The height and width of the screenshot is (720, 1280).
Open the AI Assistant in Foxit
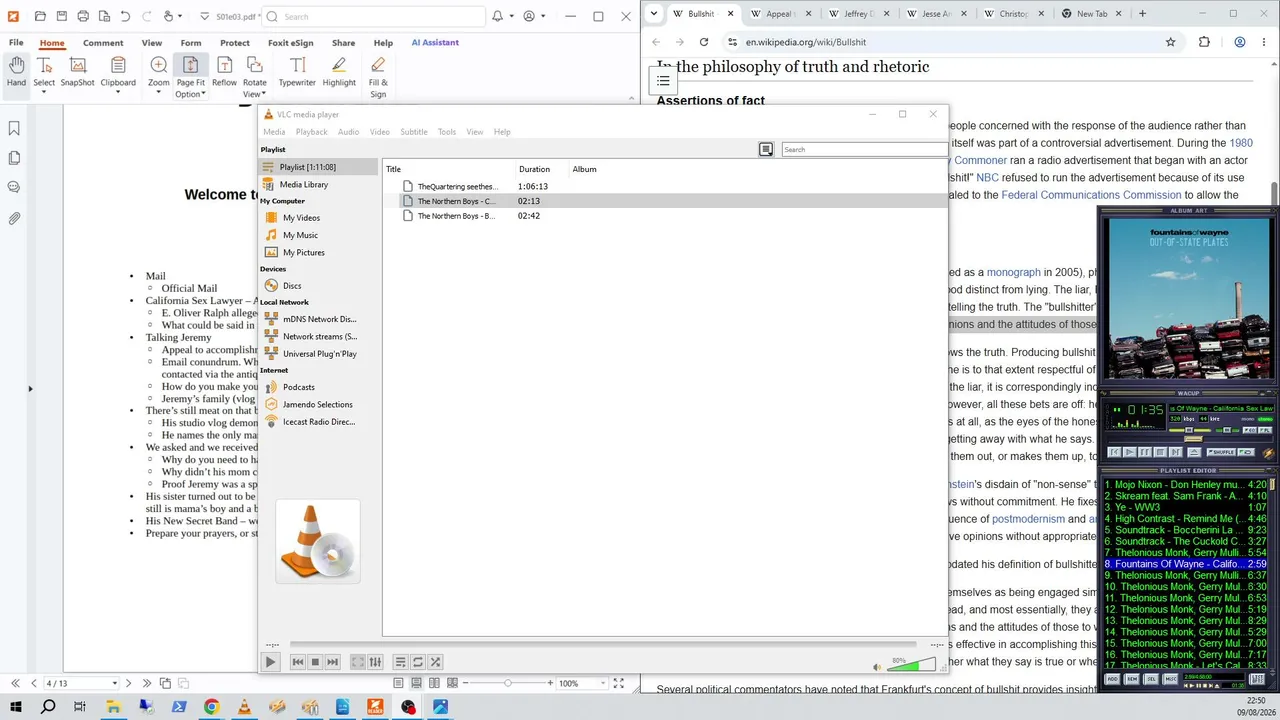tap(435, 43)
